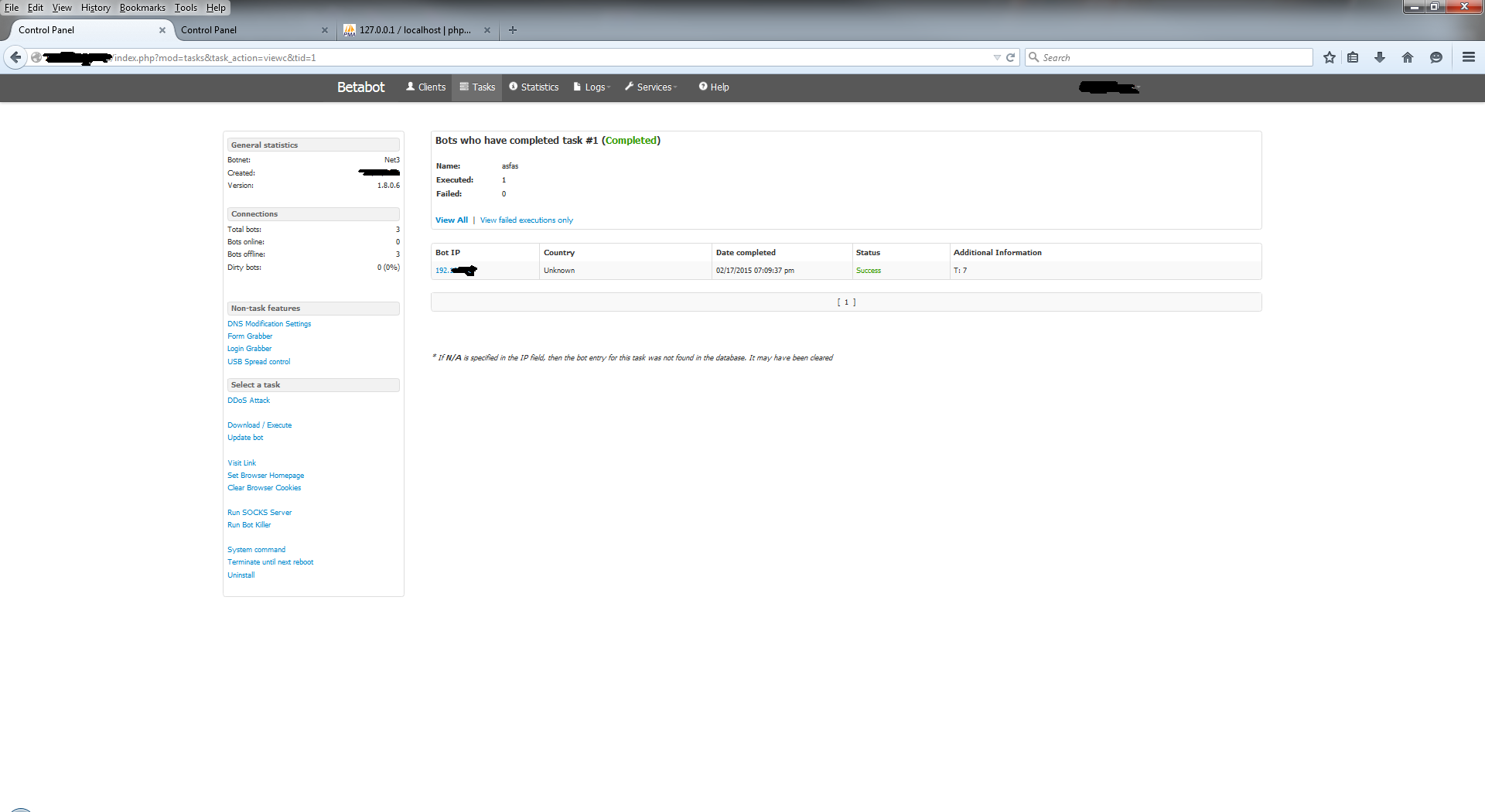Click the View All link
Image resolution: width=1485 pixels, height=812 pixels.
tap(452, 220)
